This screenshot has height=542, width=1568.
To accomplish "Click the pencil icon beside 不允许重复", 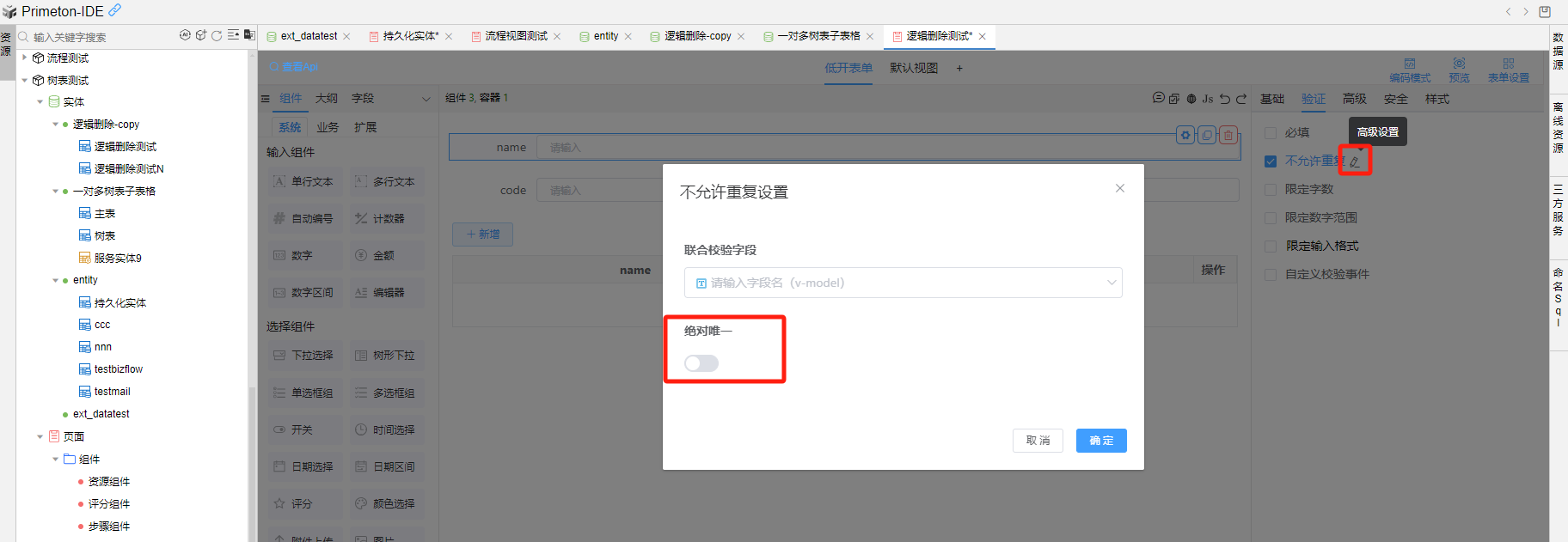I will (x=1355, y=161).
